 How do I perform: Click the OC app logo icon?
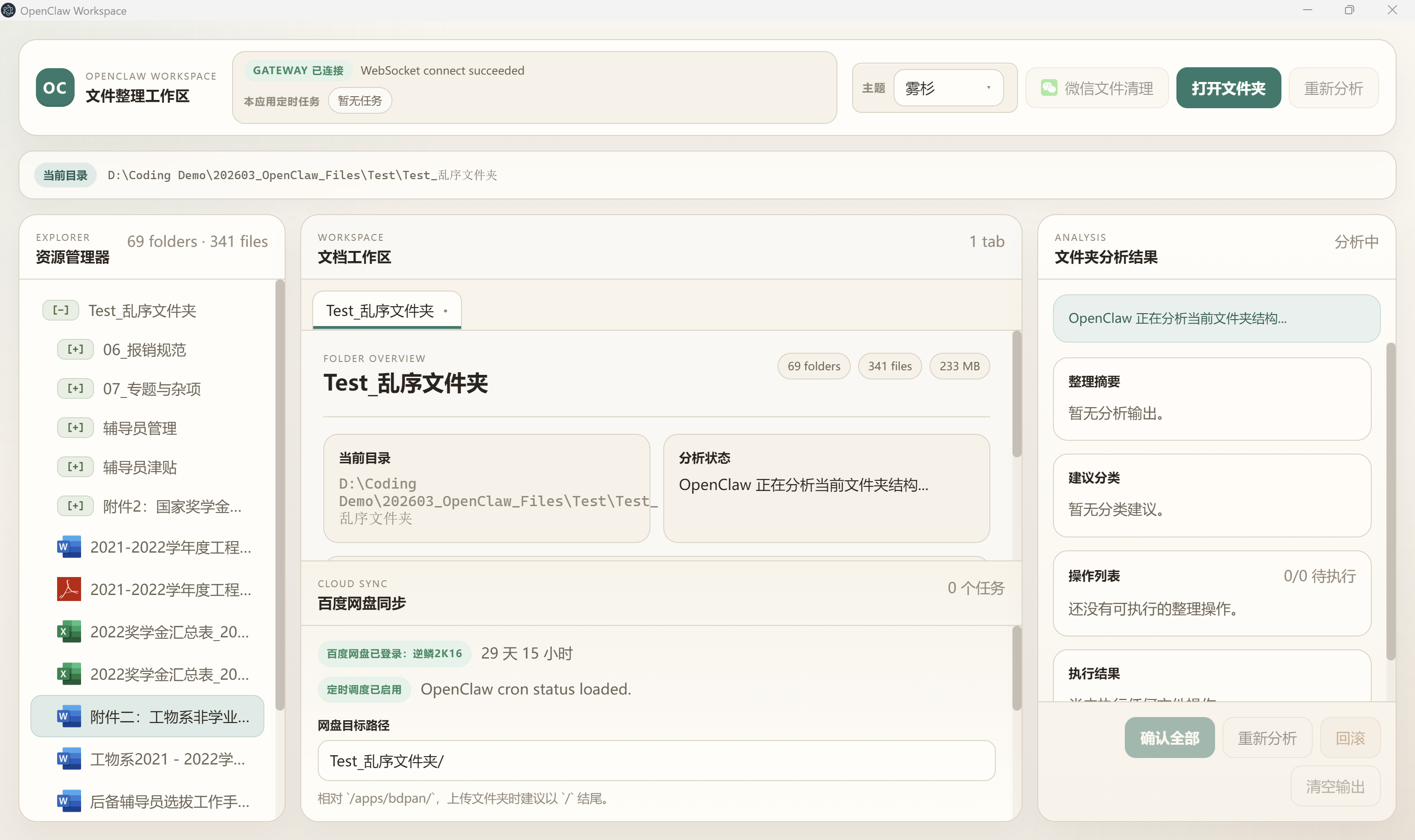[x=55, y=88]
